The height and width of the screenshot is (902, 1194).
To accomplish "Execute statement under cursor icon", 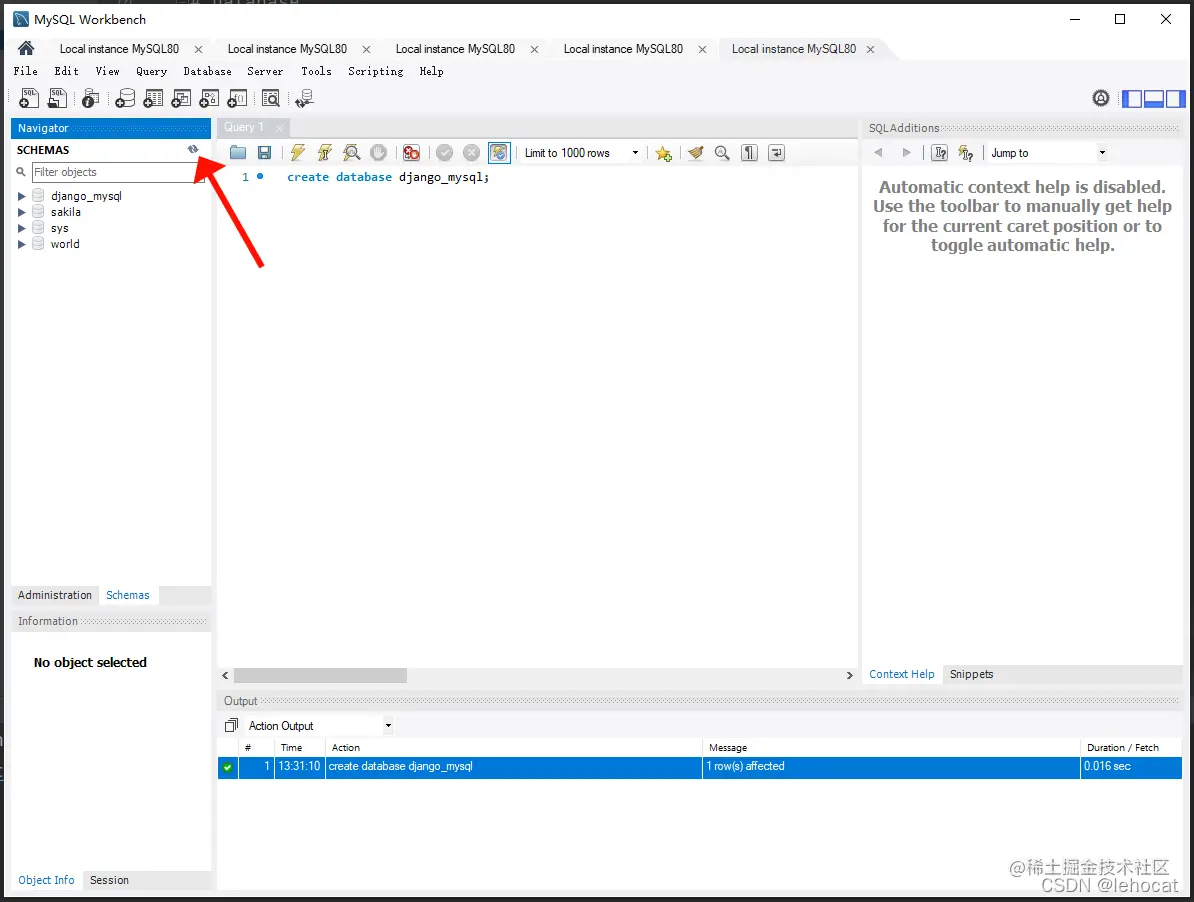I will 324,153.
